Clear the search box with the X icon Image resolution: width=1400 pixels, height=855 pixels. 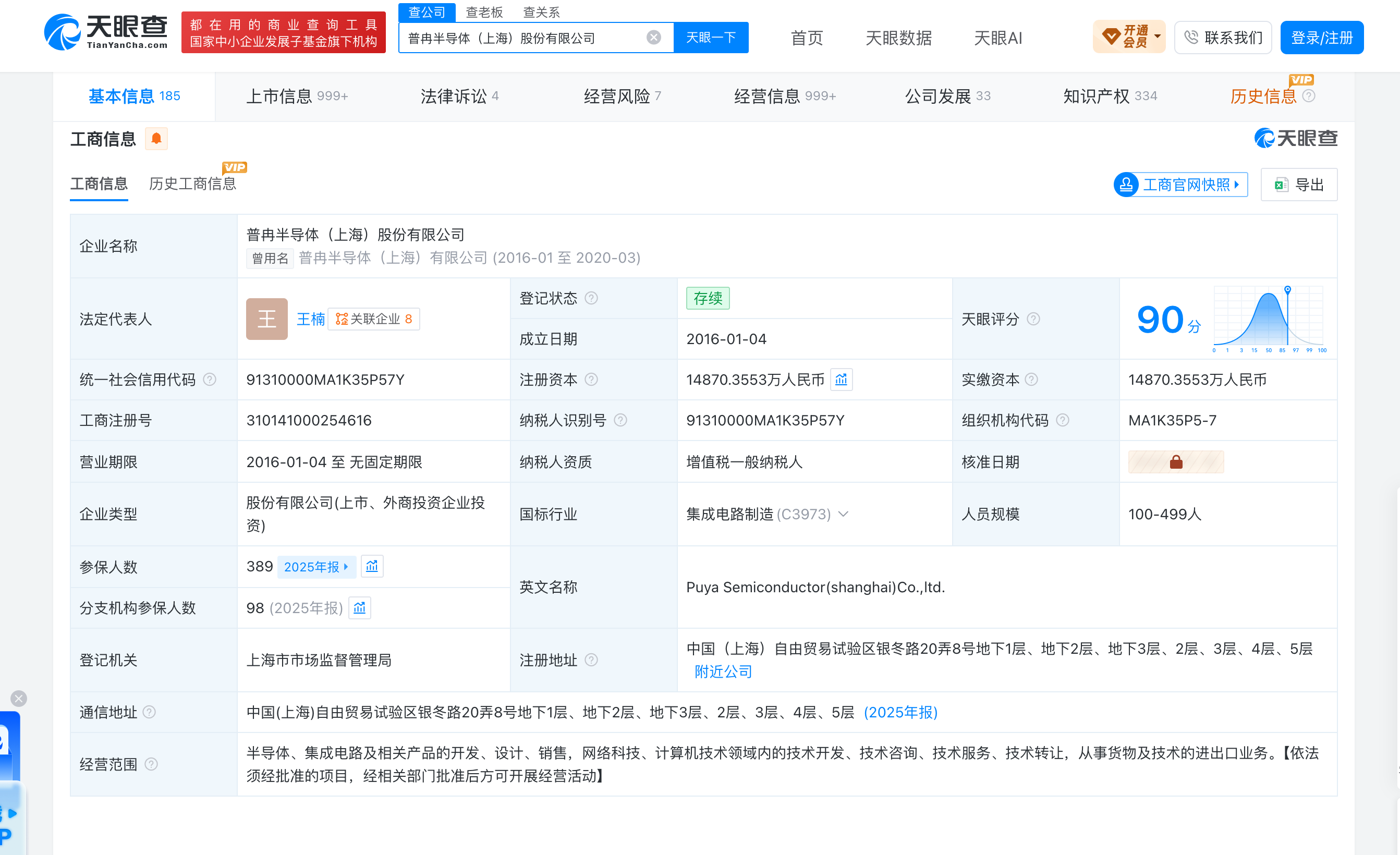(x=653, y=38)
